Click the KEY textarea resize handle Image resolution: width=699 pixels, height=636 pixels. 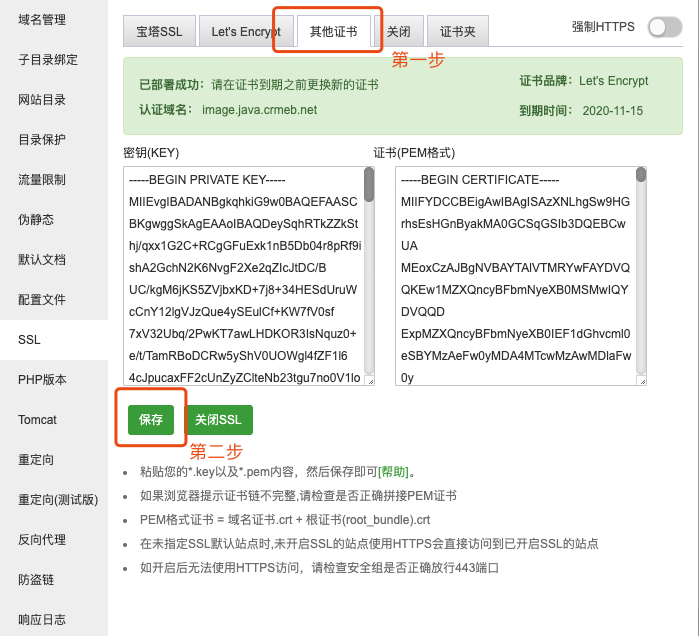370,382
